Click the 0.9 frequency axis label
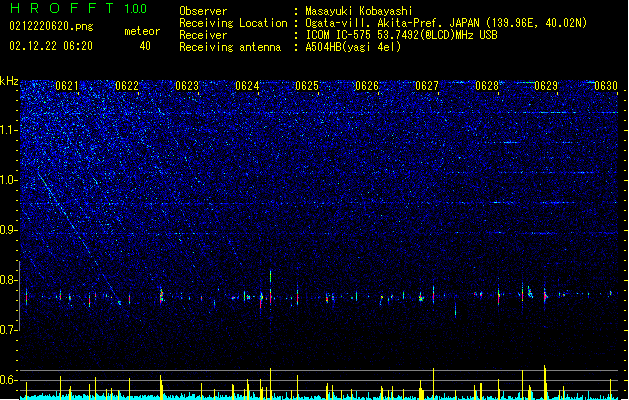 click(9, 230)
